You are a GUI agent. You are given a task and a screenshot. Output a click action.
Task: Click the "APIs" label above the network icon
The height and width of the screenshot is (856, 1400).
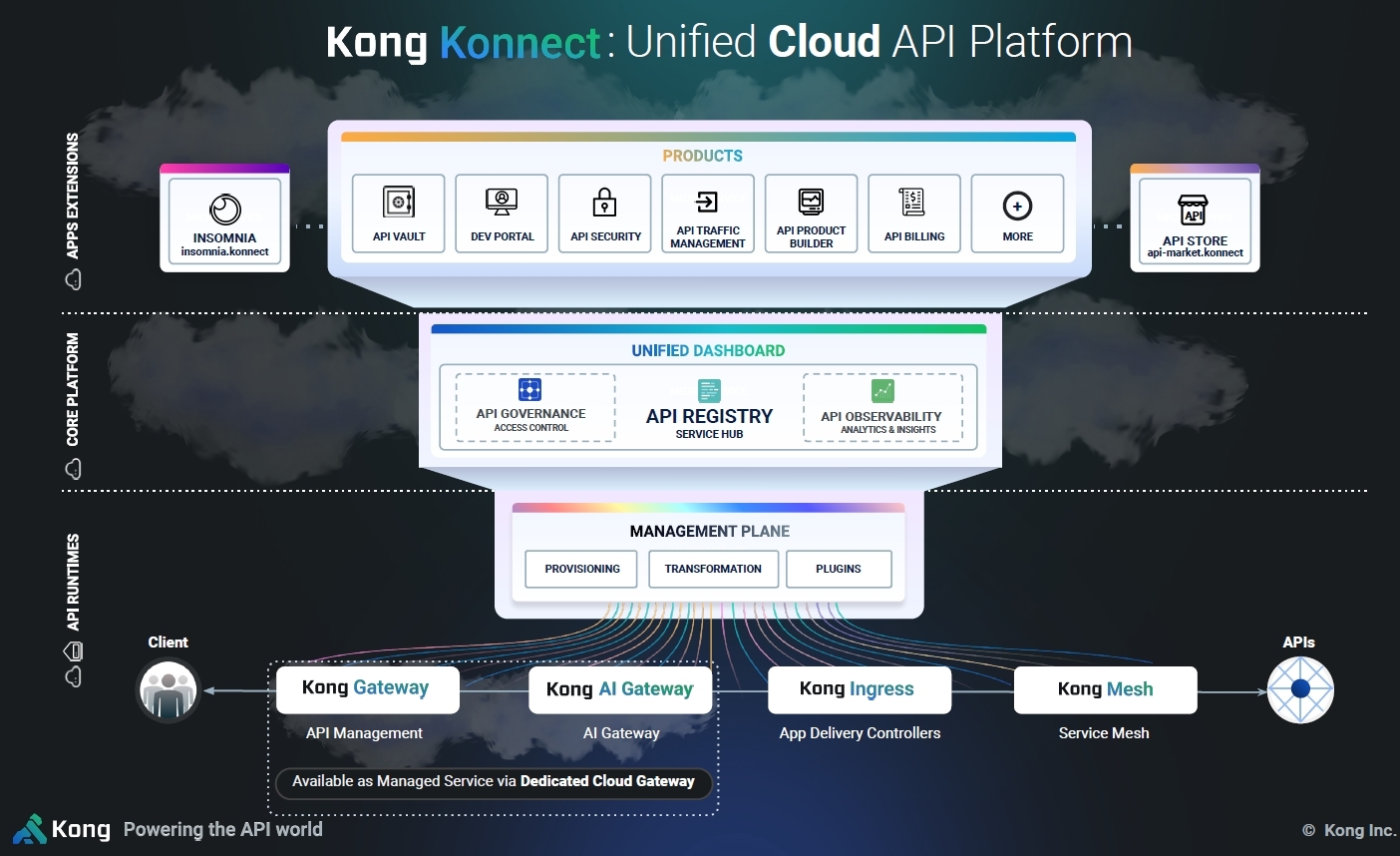pyautogui.click(x=1298, y=642)
